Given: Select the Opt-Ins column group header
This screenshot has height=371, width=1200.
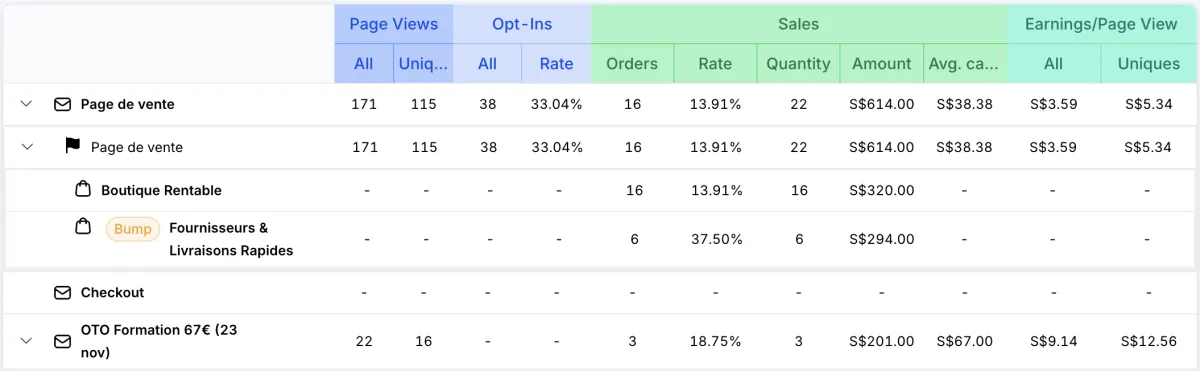Looking at the screenshot, I should pyautogui.click(x=522, y=24).
